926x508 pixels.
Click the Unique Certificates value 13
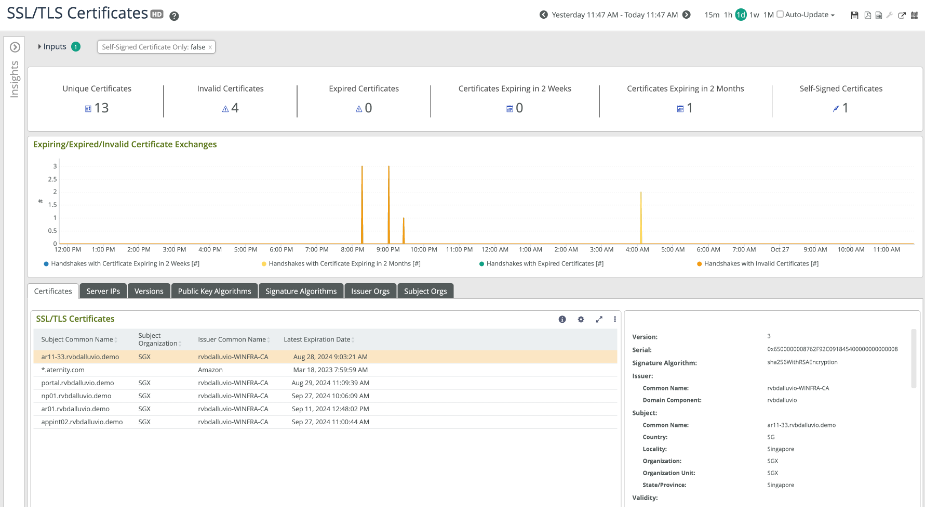[x=102, y=108]
